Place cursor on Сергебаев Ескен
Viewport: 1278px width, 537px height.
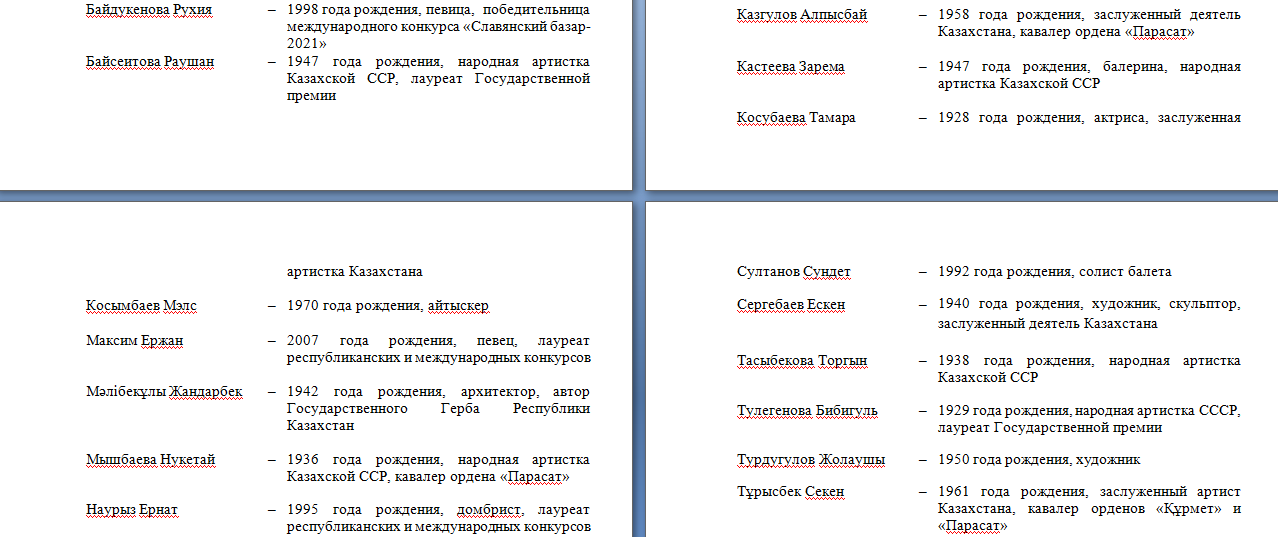(x=791, y=305)
